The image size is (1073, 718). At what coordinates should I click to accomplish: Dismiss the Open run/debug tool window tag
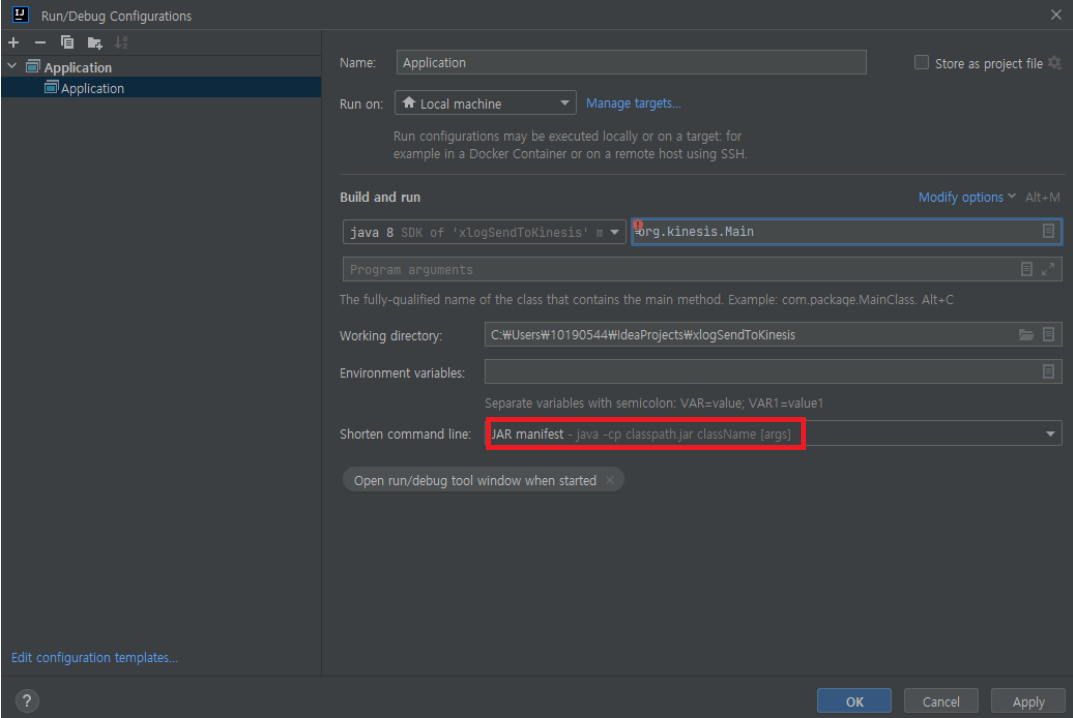pos(612,479)
